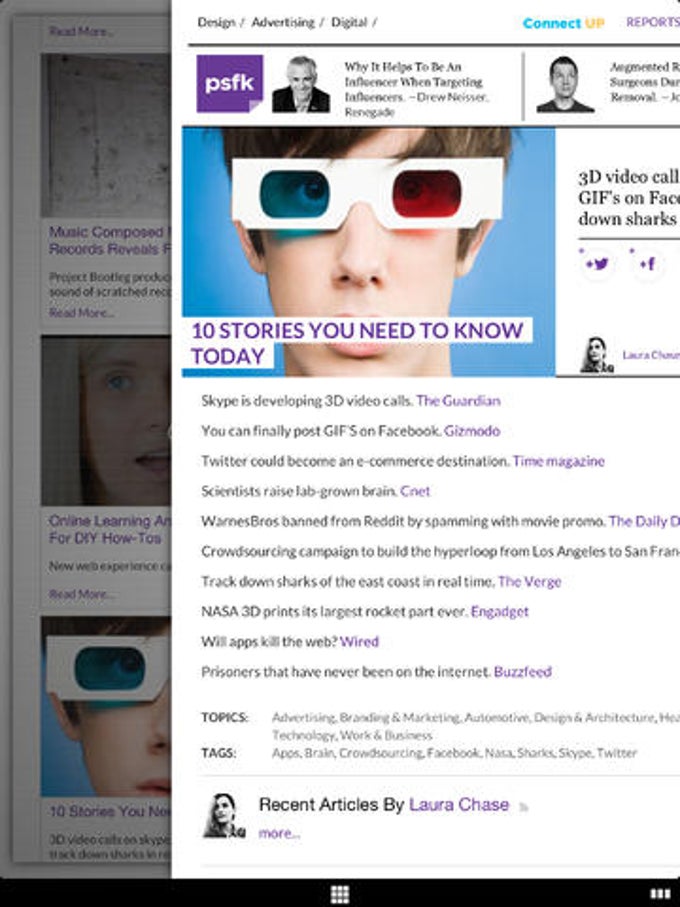Click Read More under New web experience summary
Image resolution: width=680 pixels, height=907 pixels.
(82, 594)
